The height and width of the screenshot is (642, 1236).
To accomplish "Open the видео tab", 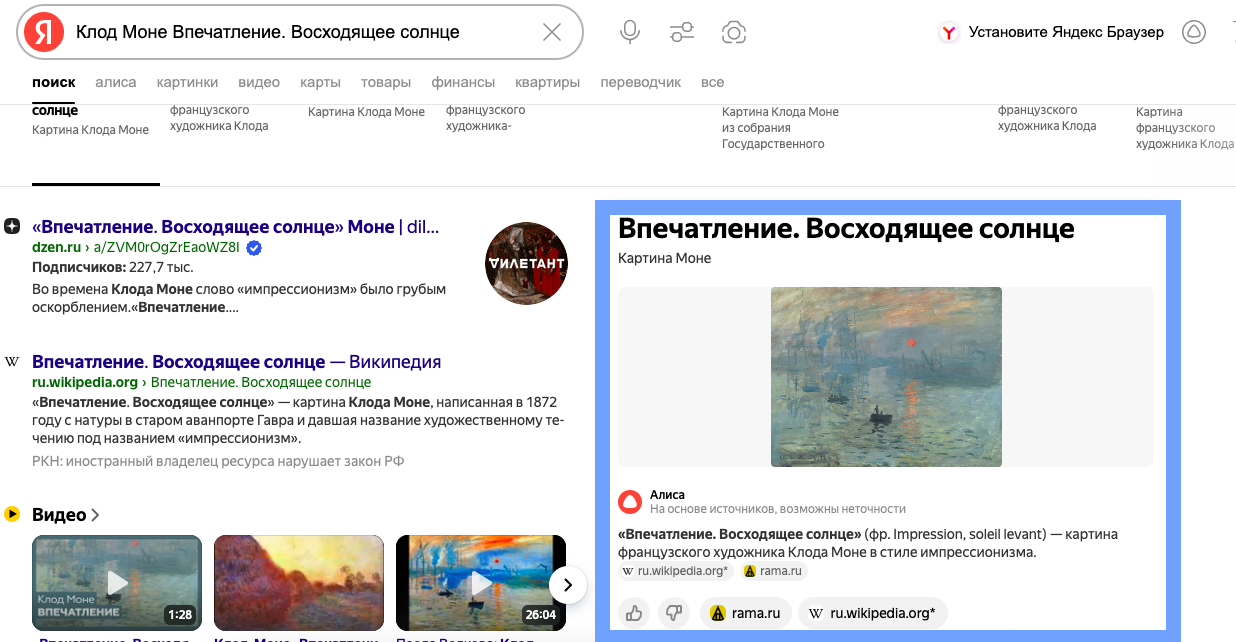I will point(258,82).
